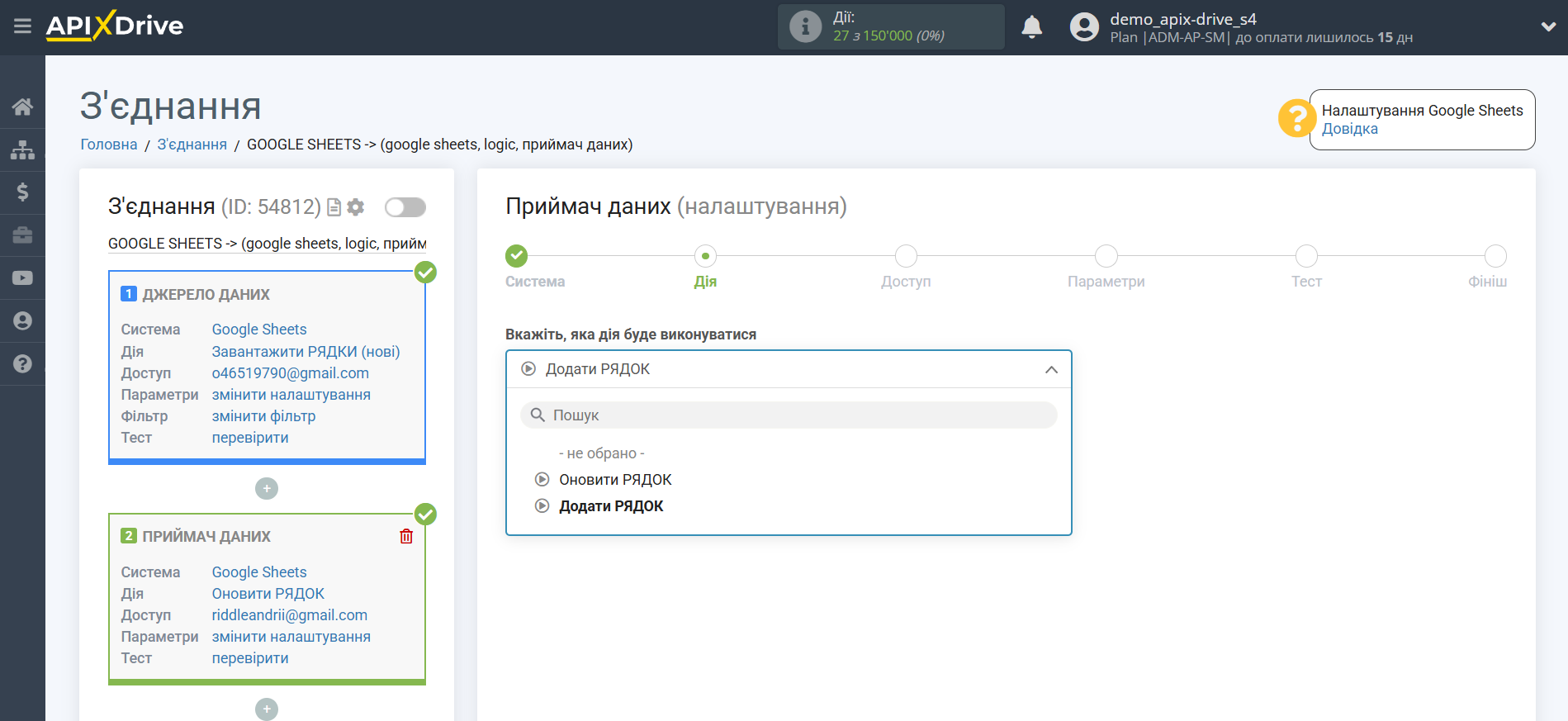
Task: Select '- не обрано -' option
Action: point(602,453)
